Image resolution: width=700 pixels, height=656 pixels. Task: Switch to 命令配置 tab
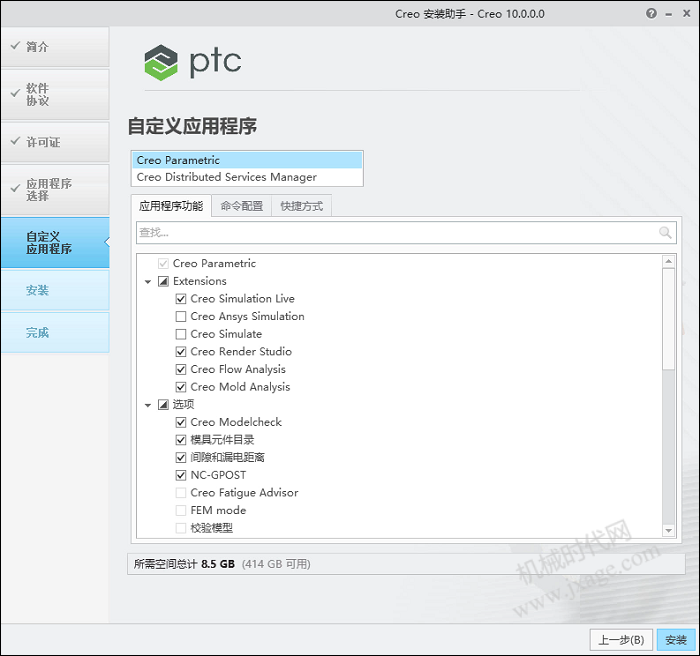[x=242, y=206]
